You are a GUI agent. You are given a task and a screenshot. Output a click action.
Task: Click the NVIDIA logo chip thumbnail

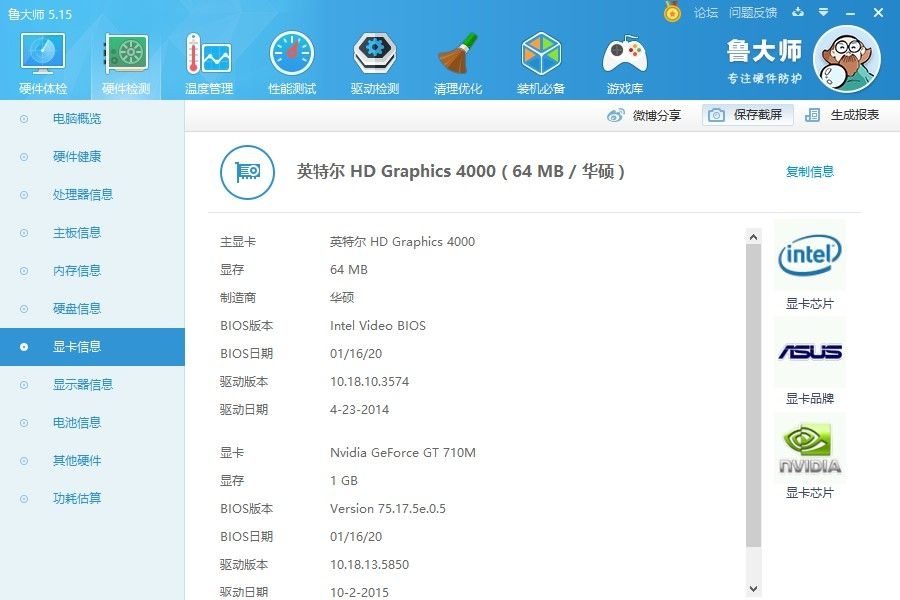point(810,448)
